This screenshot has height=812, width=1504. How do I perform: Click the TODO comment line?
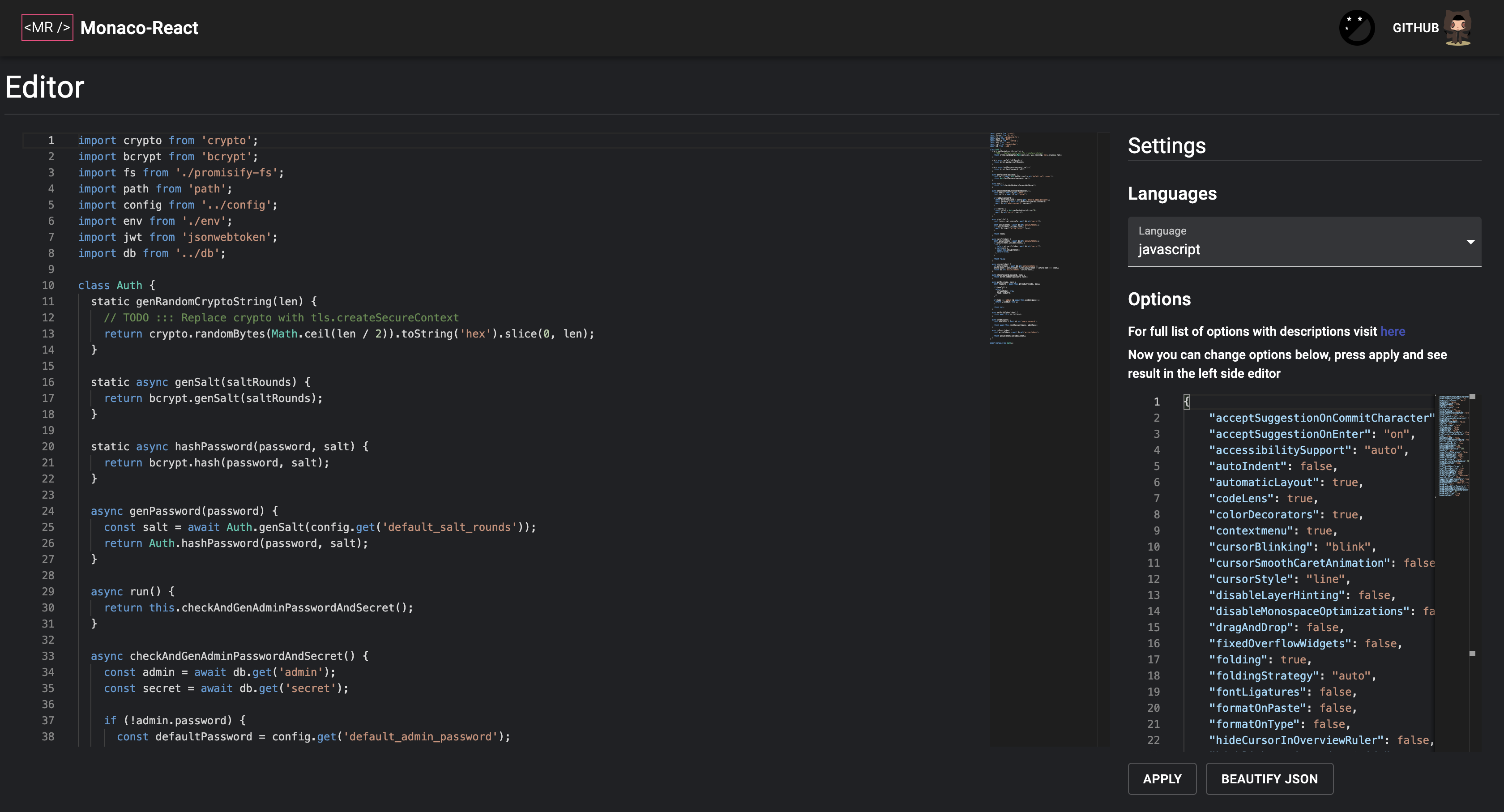coord(282,317)
